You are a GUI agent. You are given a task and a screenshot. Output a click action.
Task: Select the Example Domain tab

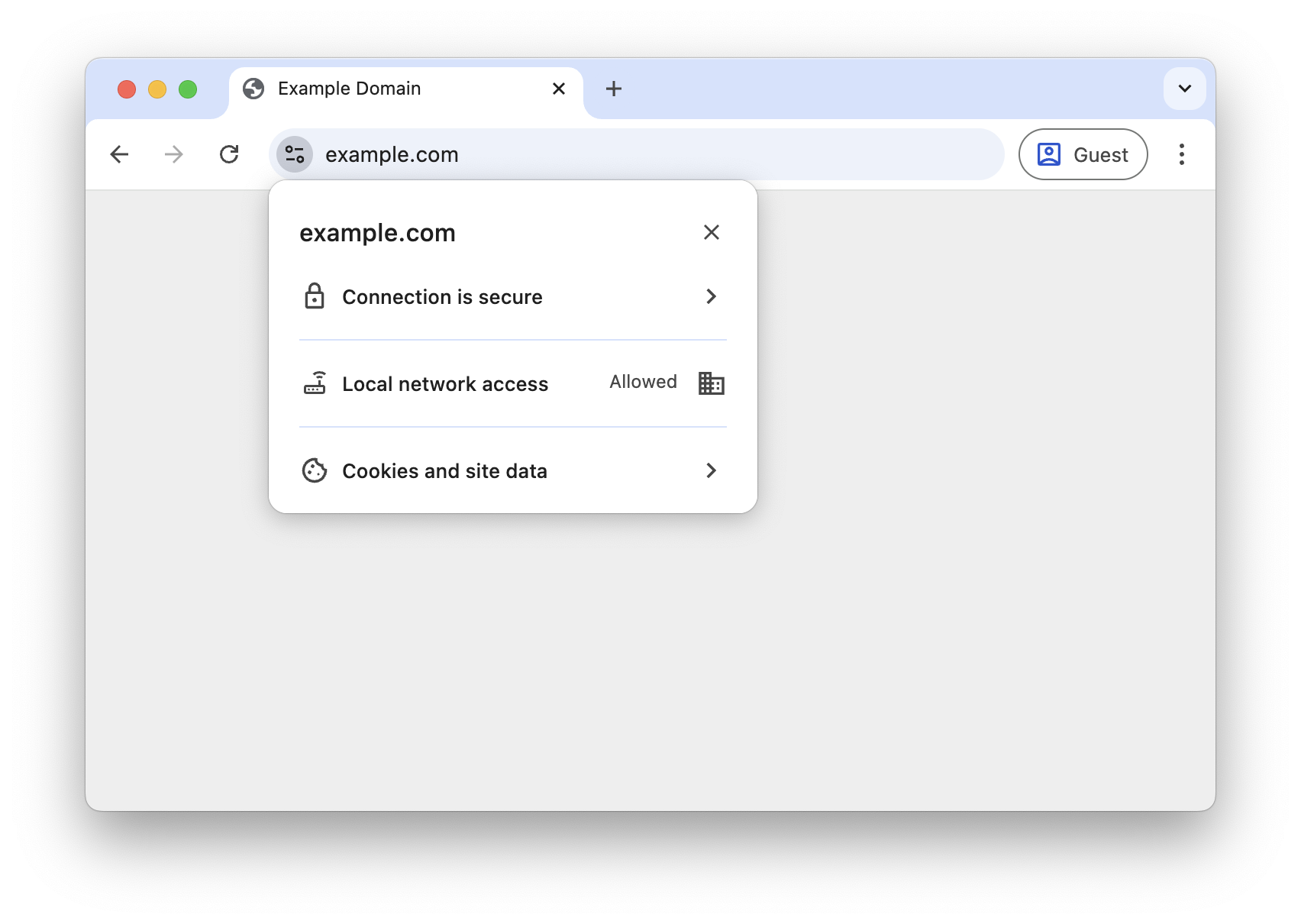pyautogui.click(x=349, y=89)
